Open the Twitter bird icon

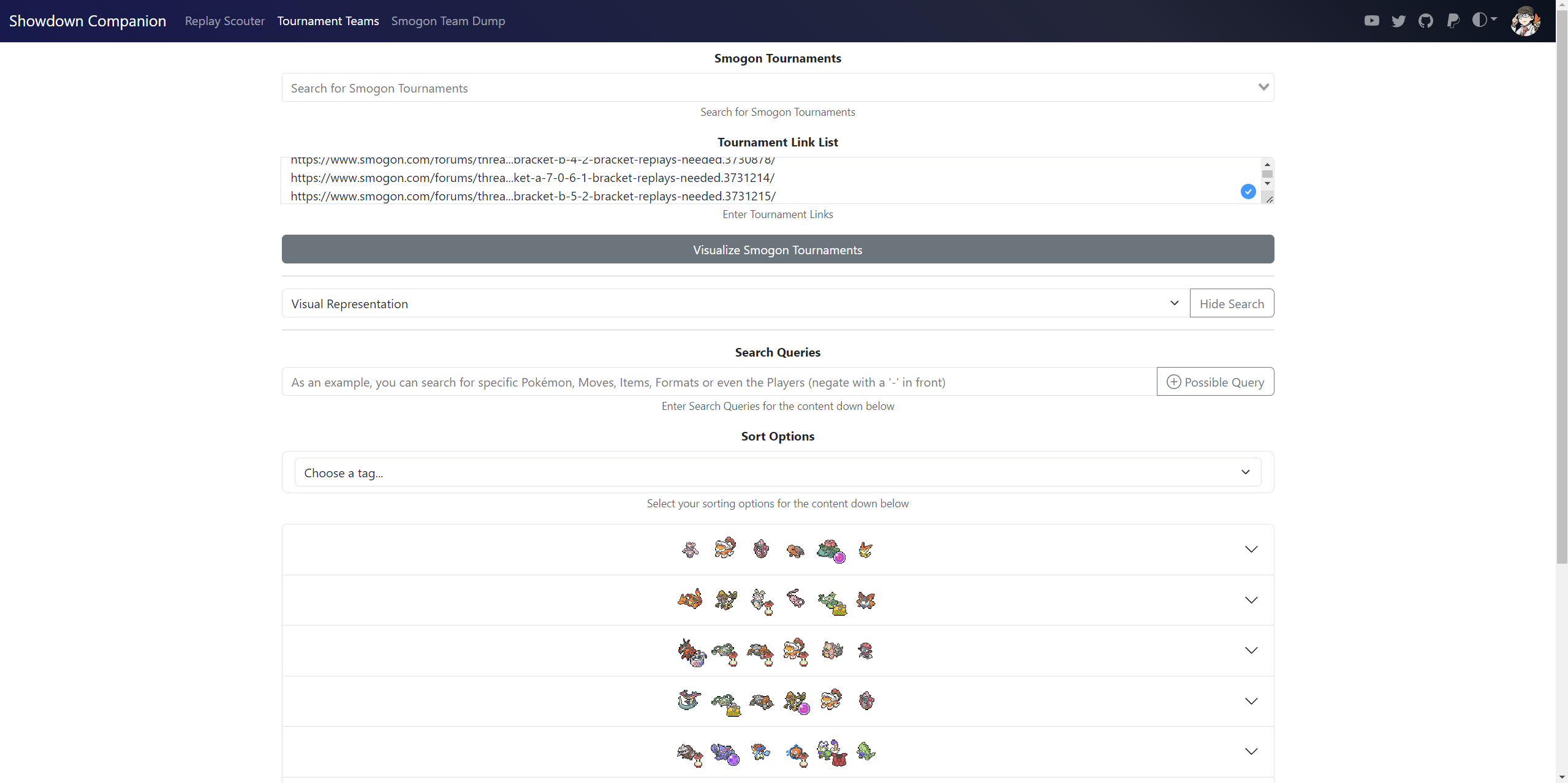pyautogui.click(x=1398, y=21)
